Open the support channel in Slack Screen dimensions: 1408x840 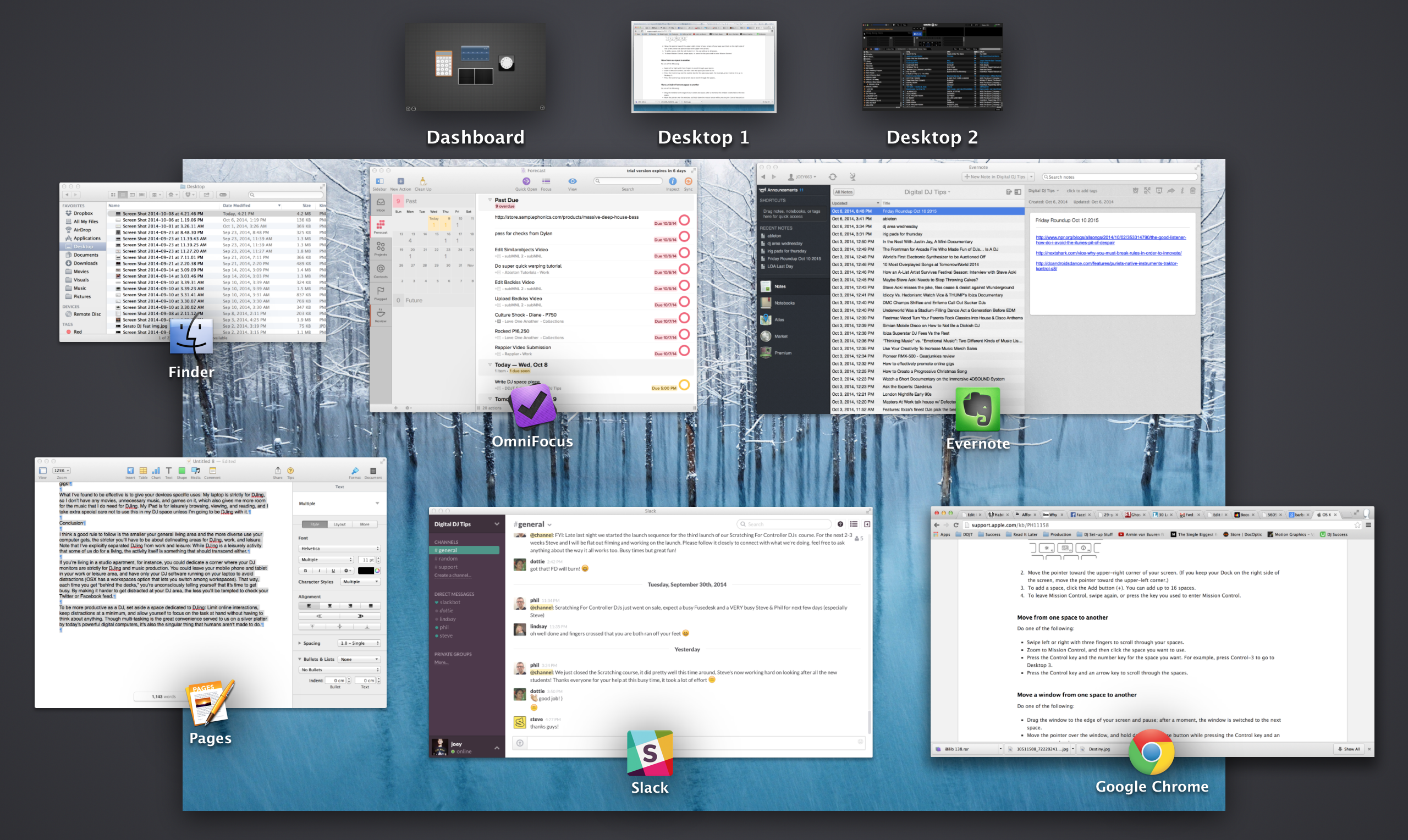[x=446, y=567]
